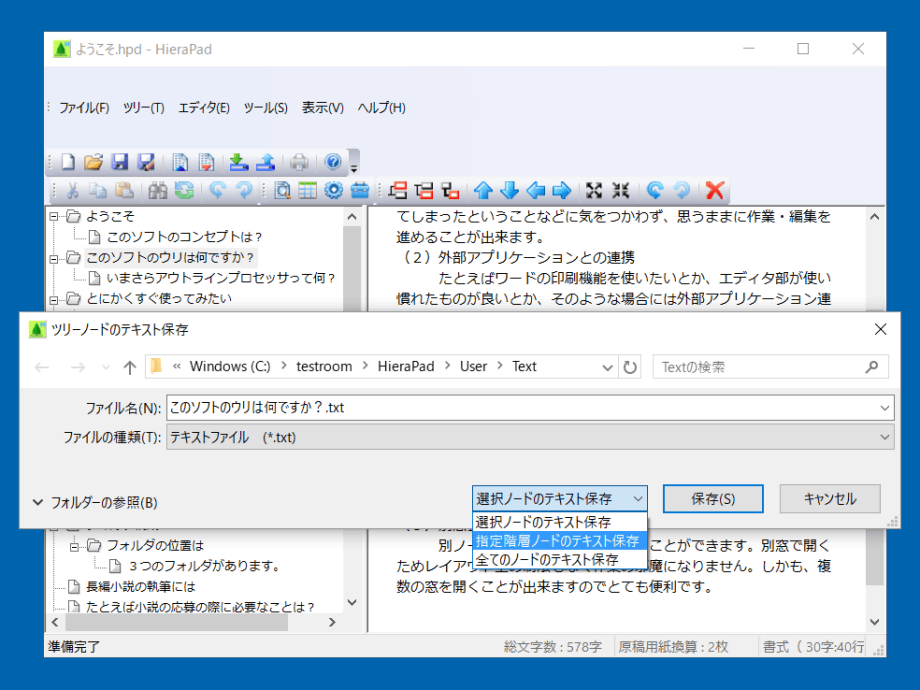Open the ツリー(T) menu
The height and width of the screenshot is (690, 920).
point(144,108)
